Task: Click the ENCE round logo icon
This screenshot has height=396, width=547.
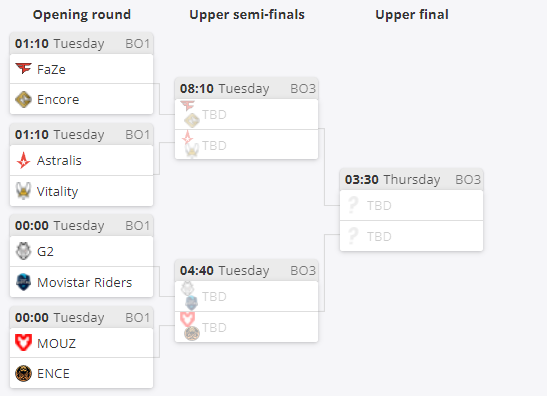Action: click(x=23, y=373)
